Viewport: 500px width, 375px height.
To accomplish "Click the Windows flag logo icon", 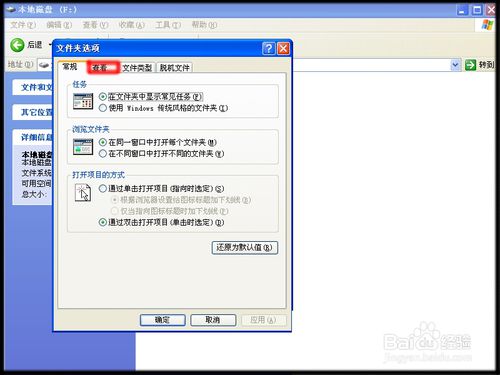I will click(x=487, y=25).
